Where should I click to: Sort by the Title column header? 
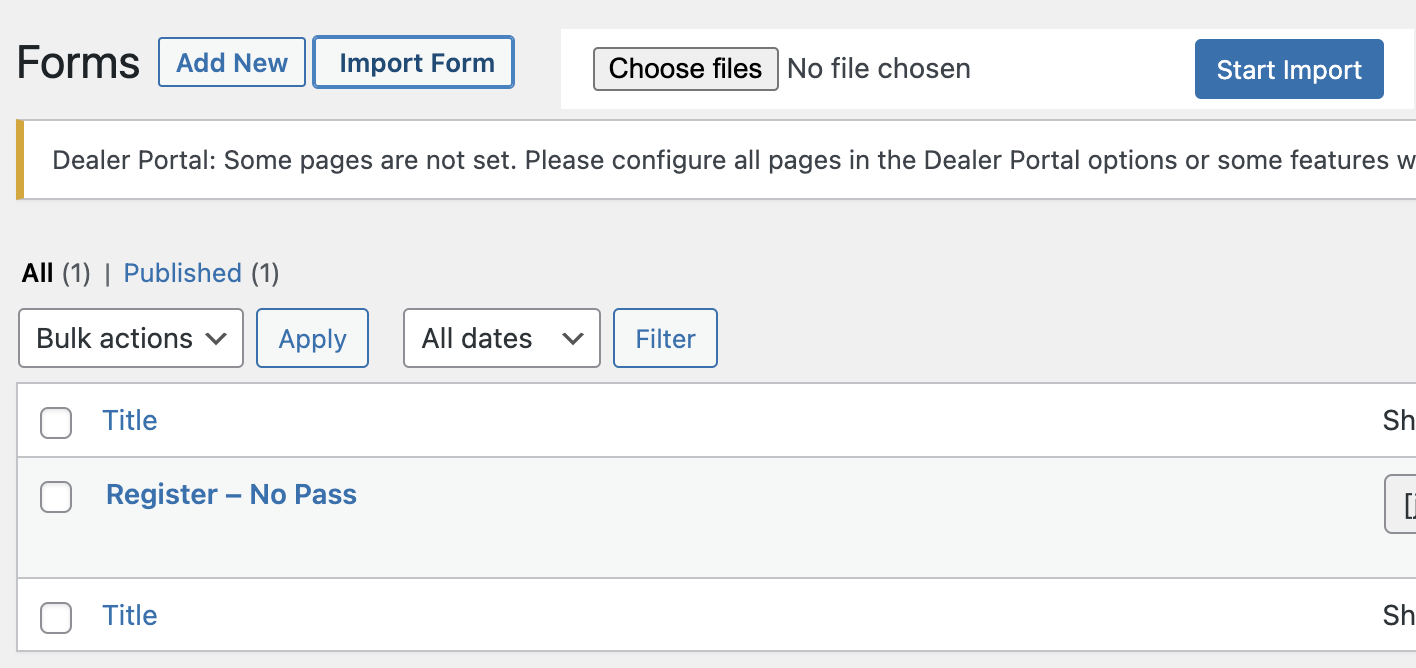pos(130,420)
